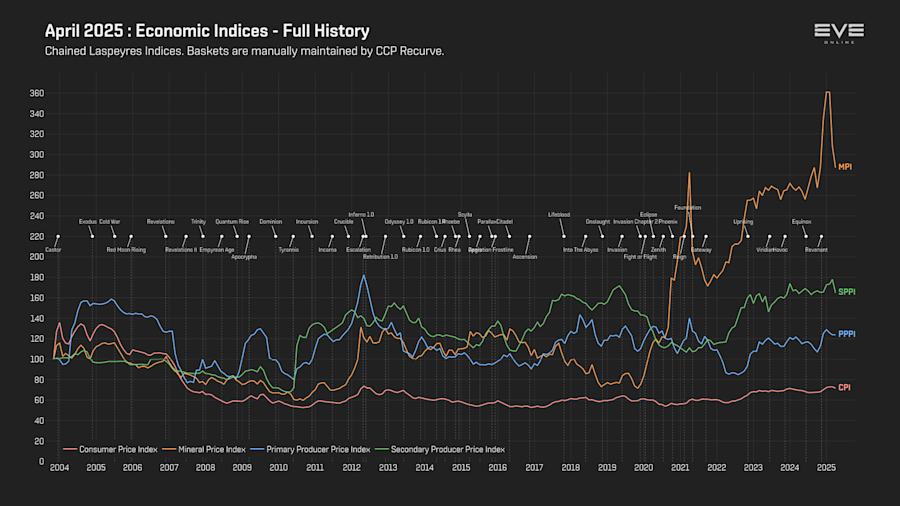Click the 2025 x-axis year label

[x=826, y=468]
